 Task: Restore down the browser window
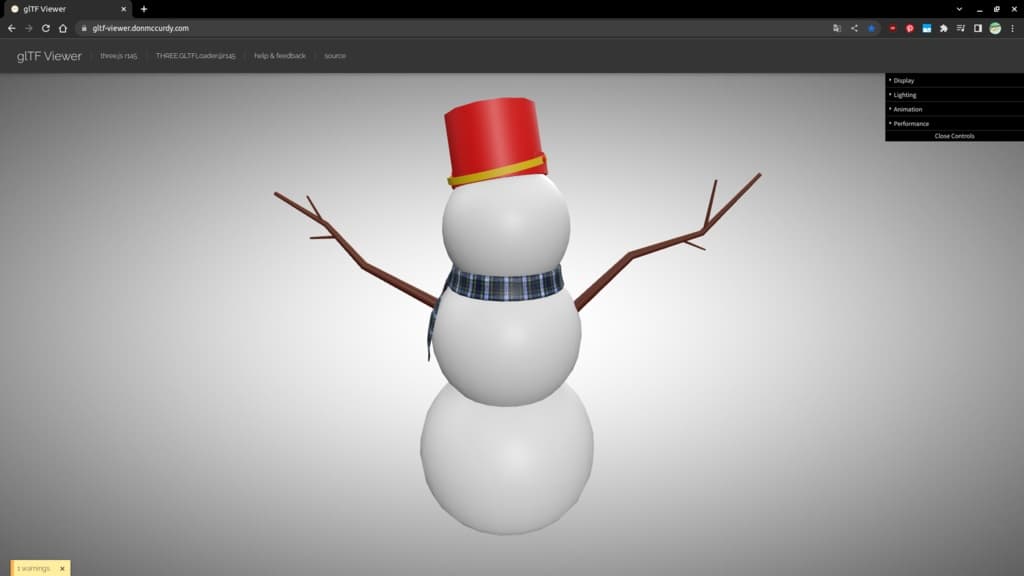point(997,9)
